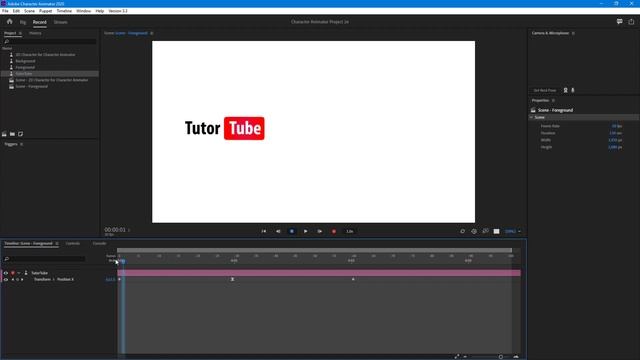Select the TutorTube puppet in Project
The width and height of the screenshot is (640, 360).
click(x=24, y=74)
